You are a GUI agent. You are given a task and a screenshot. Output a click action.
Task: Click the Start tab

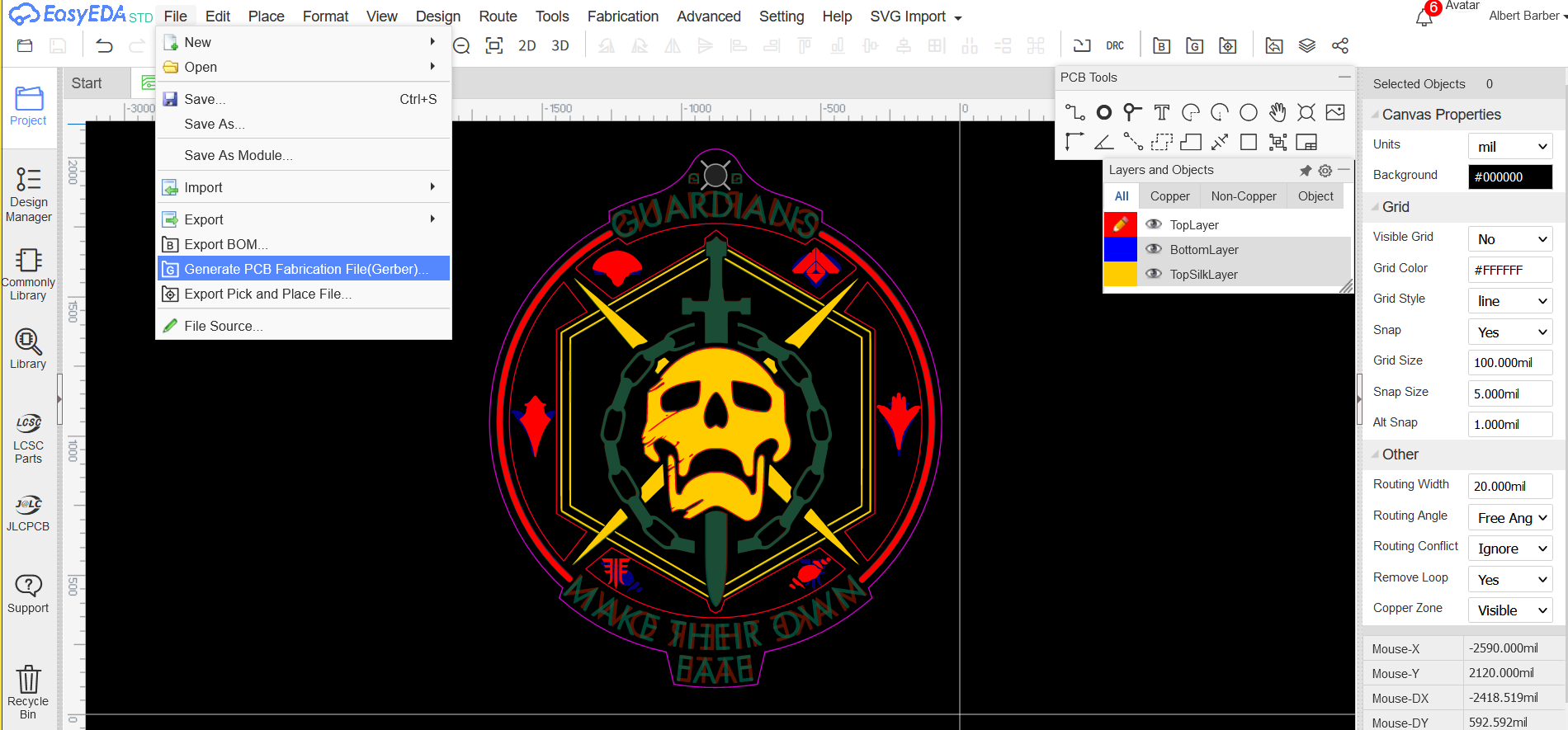87,83
